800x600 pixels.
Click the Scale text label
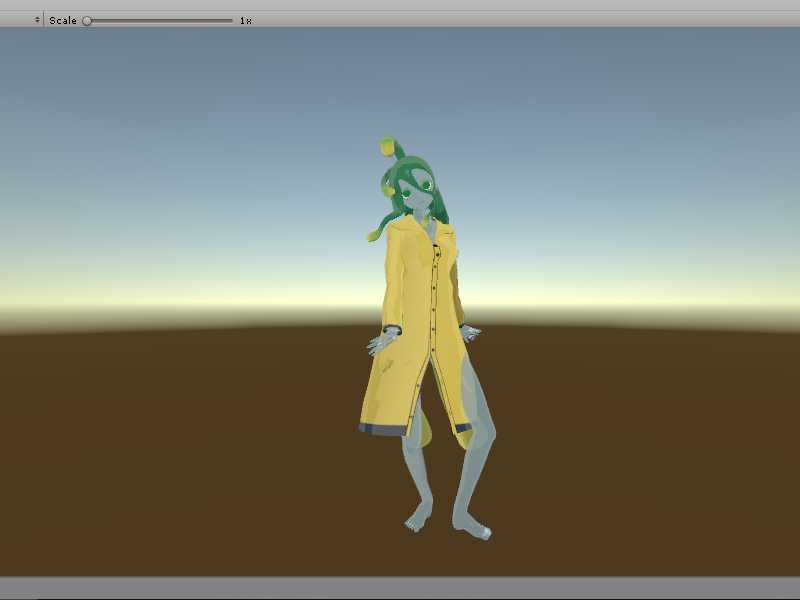(x=62, y=20)
